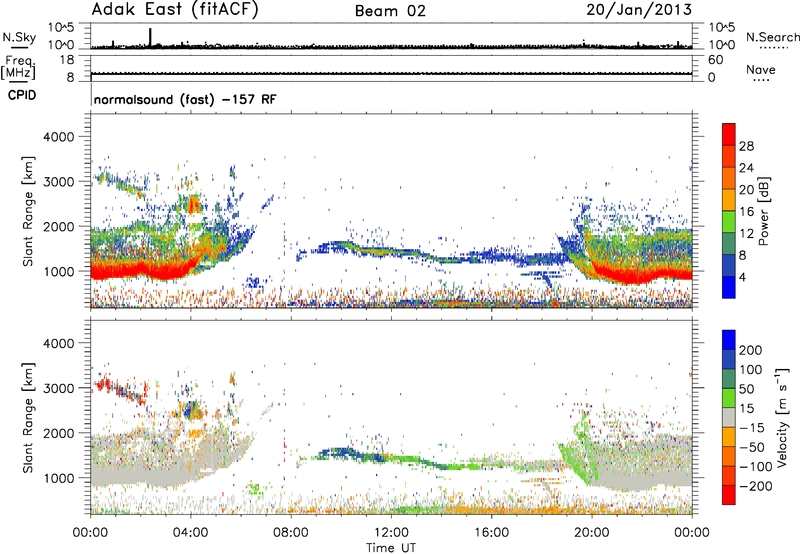The width and height of the screenshot is (800, 554).
Task: Click the 'Freq. [MHz]' axis label
Action: tap(18, 67)
